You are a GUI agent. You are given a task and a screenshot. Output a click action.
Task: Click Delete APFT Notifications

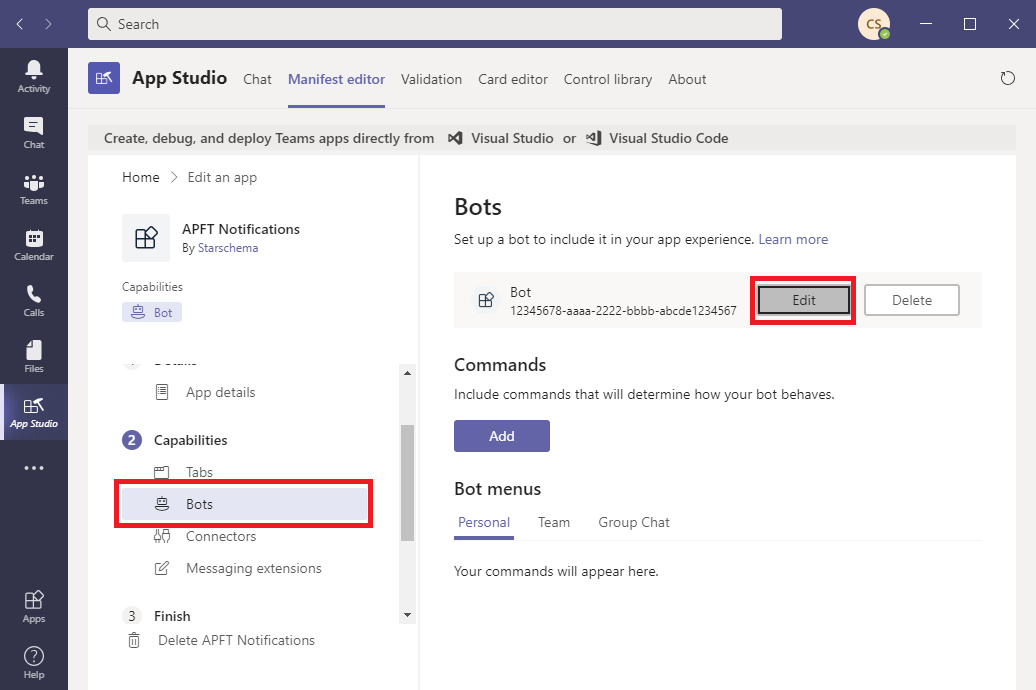tap(236, 640)
